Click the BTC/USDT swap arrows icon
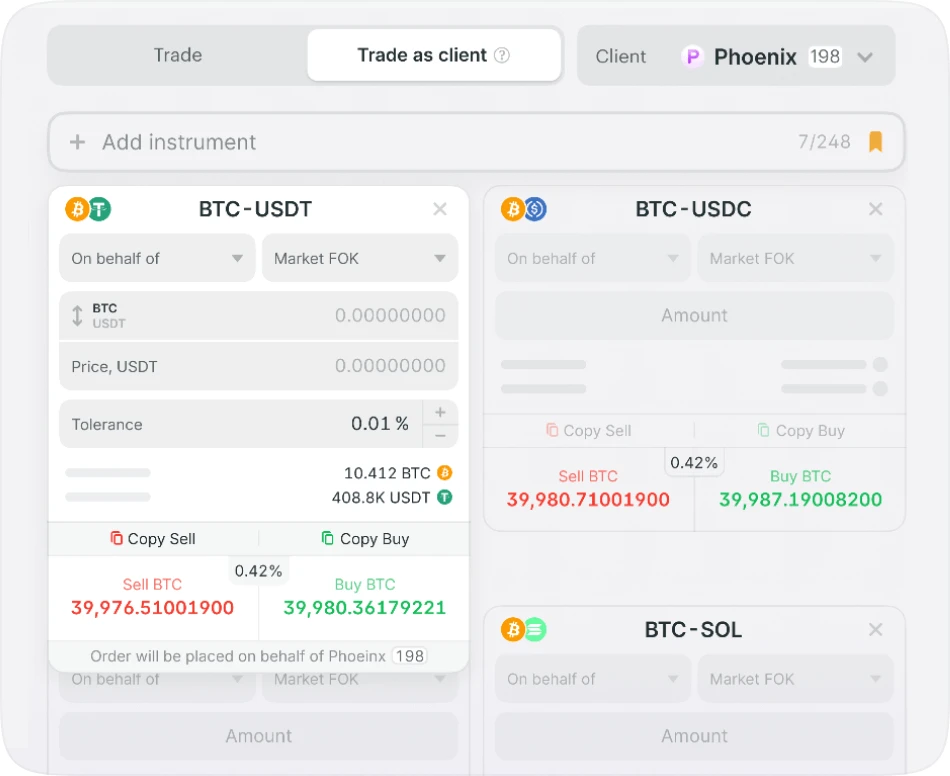Image resolution: width=950 pixels, height=776 pixels. coord(77,316)
